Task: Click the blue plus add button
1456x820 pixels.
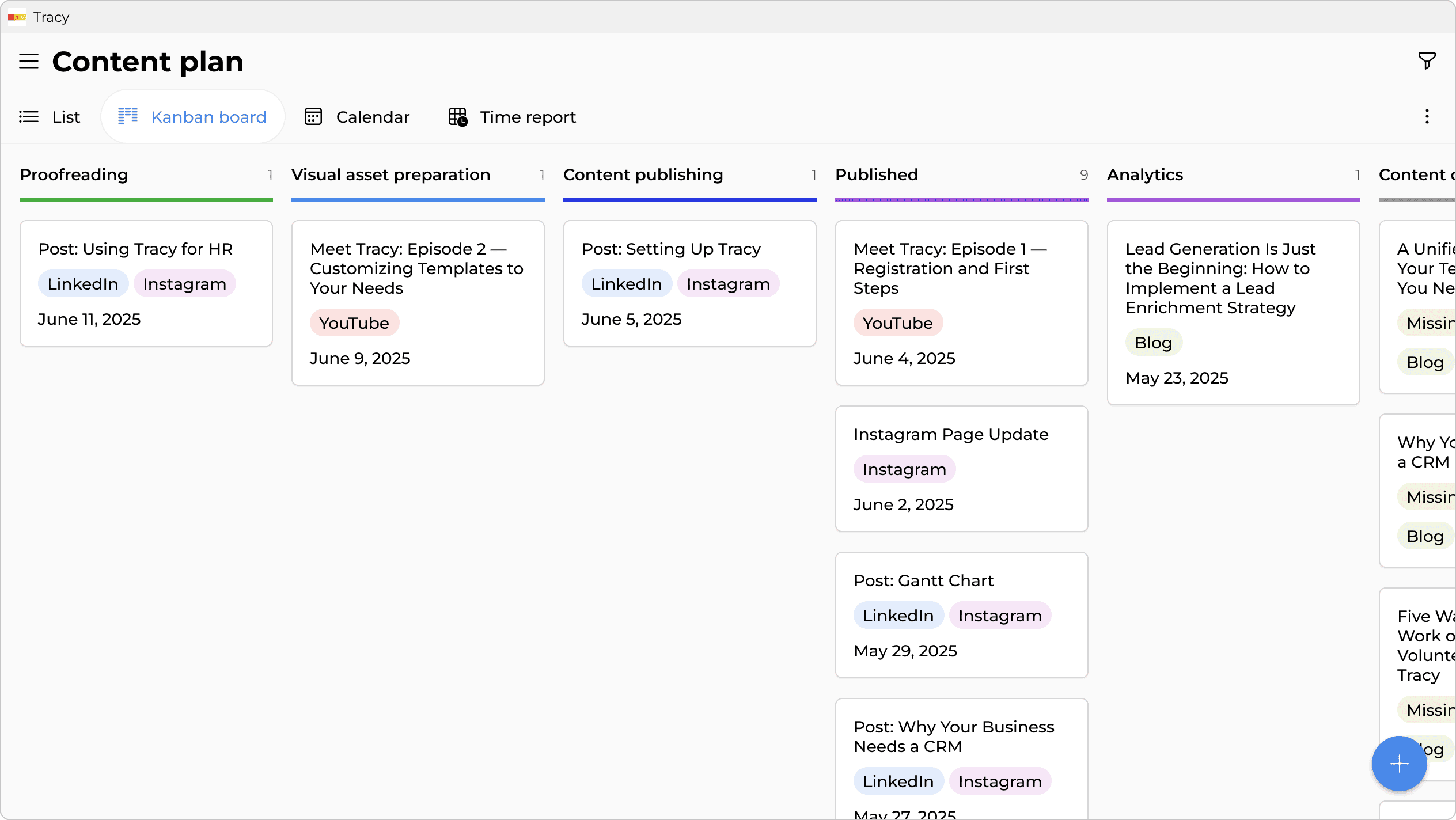Action: coord(1399,764)
